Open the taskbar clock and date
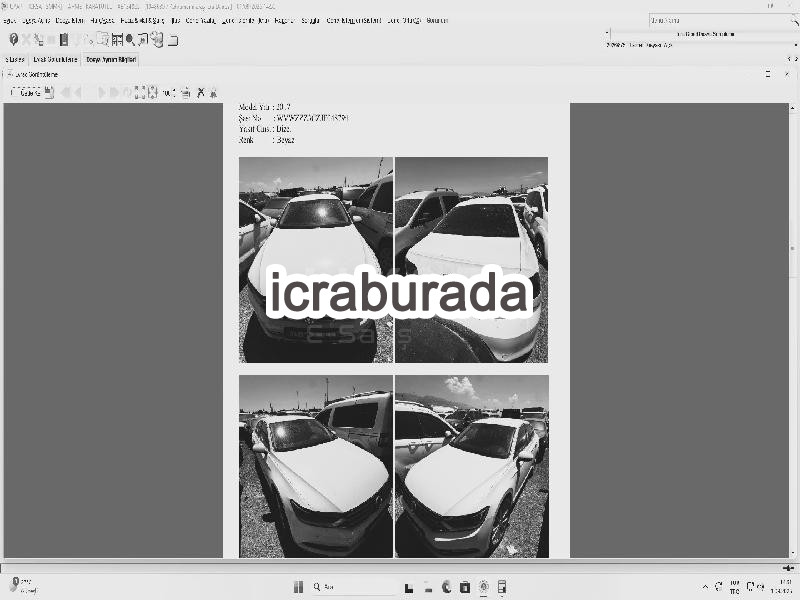Screen dimensions: 800x600 (x=782, y=587)
